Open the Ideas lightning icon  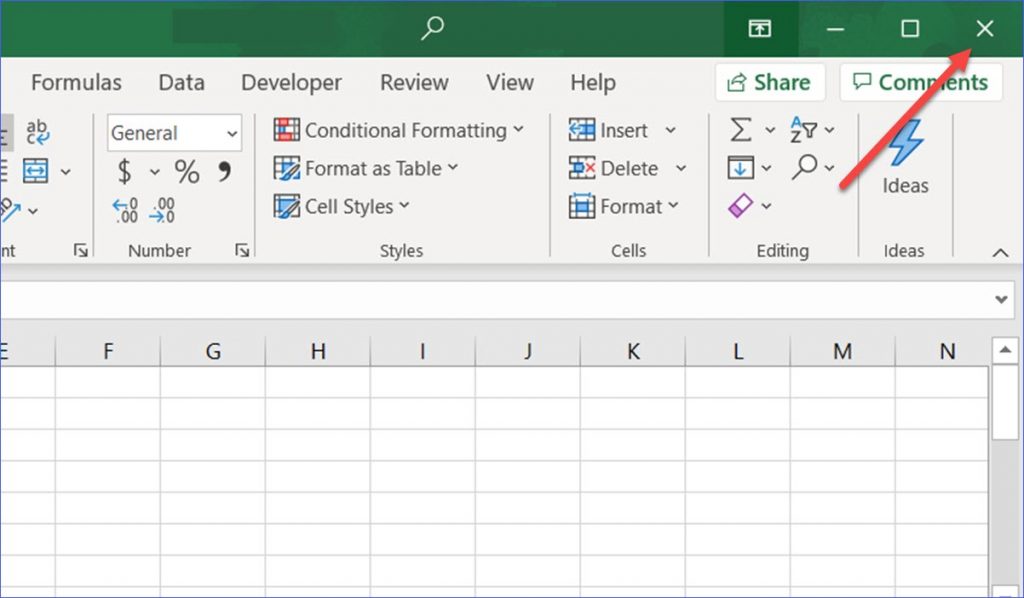coord(905,145)
